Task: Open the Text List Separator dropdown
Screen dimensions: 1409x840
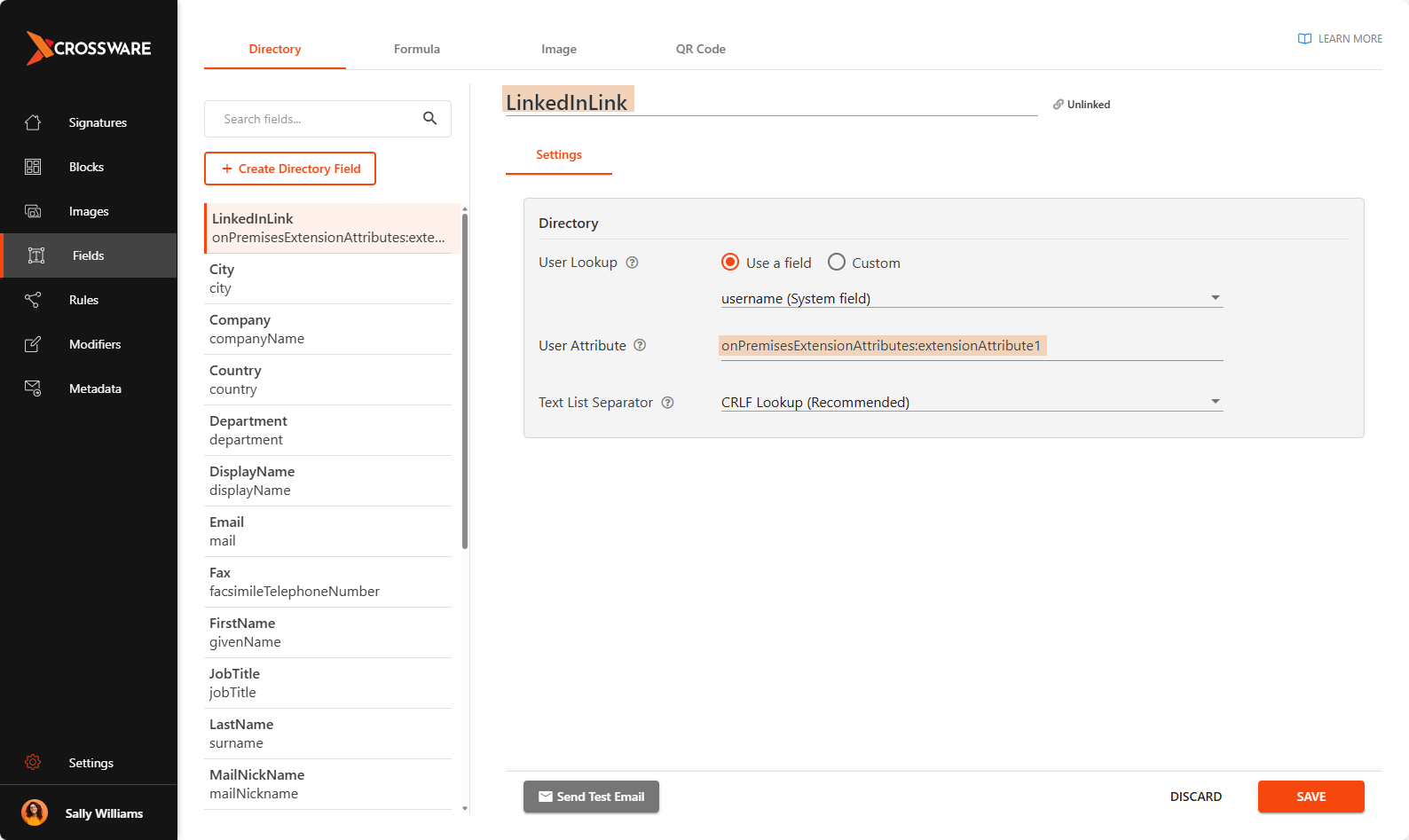Action: click(1215, 402)
